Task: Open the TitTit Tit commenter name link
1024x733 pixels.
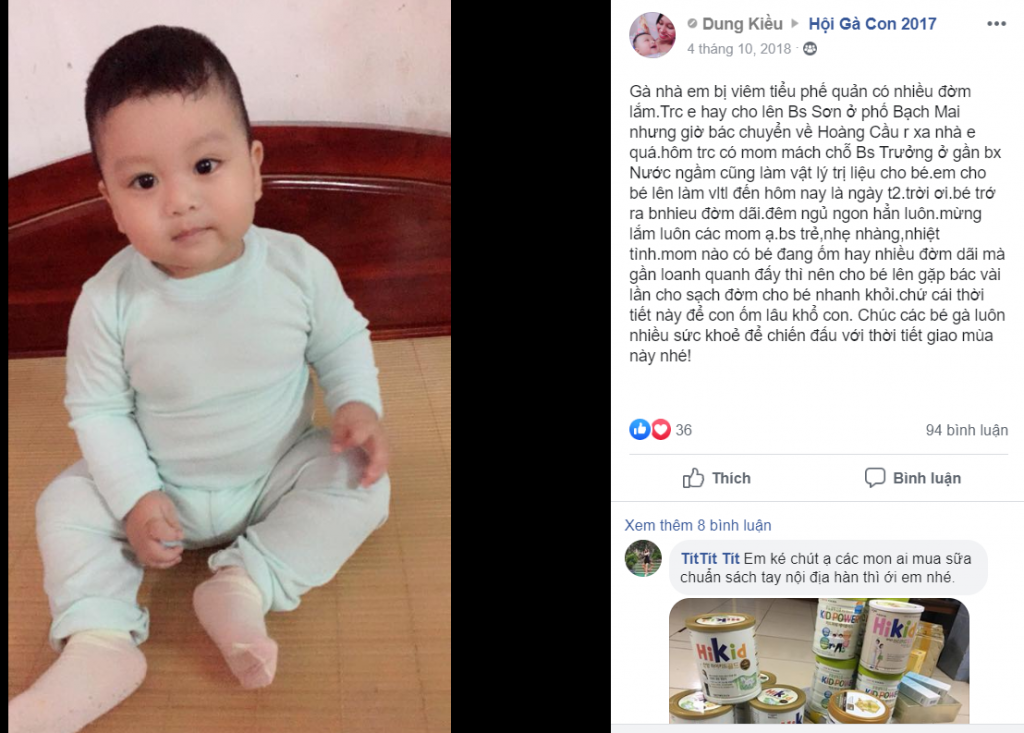Action: [x=710, y=559]
